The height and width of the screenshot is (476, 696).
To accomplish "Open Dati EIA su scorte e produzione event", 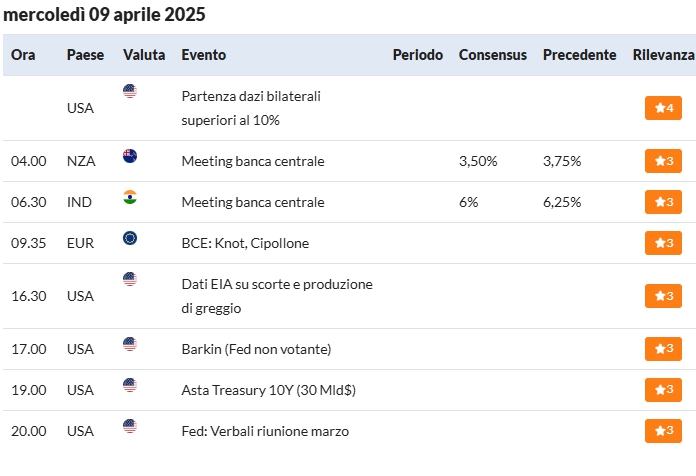I will tap(277, 296).
